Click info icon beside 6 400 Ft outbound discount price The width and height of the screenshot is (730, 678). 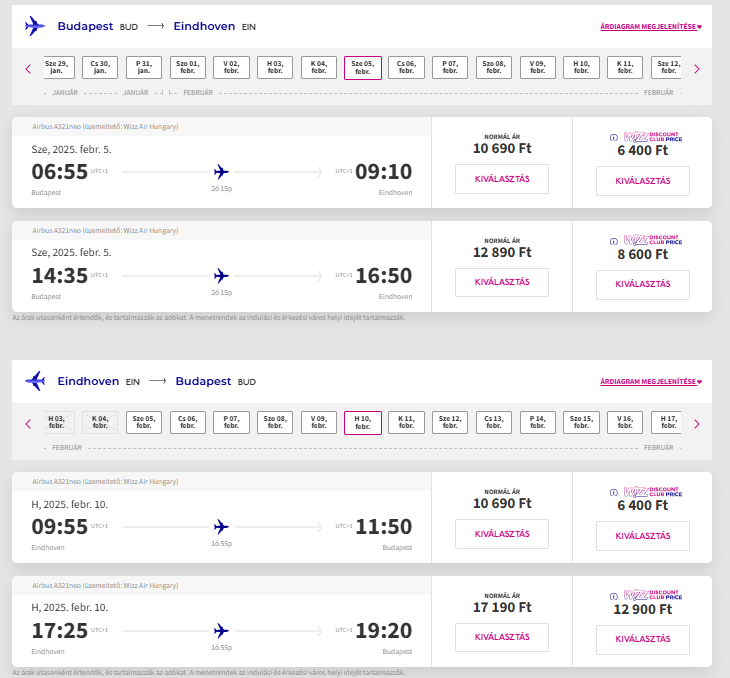point(614,137)
